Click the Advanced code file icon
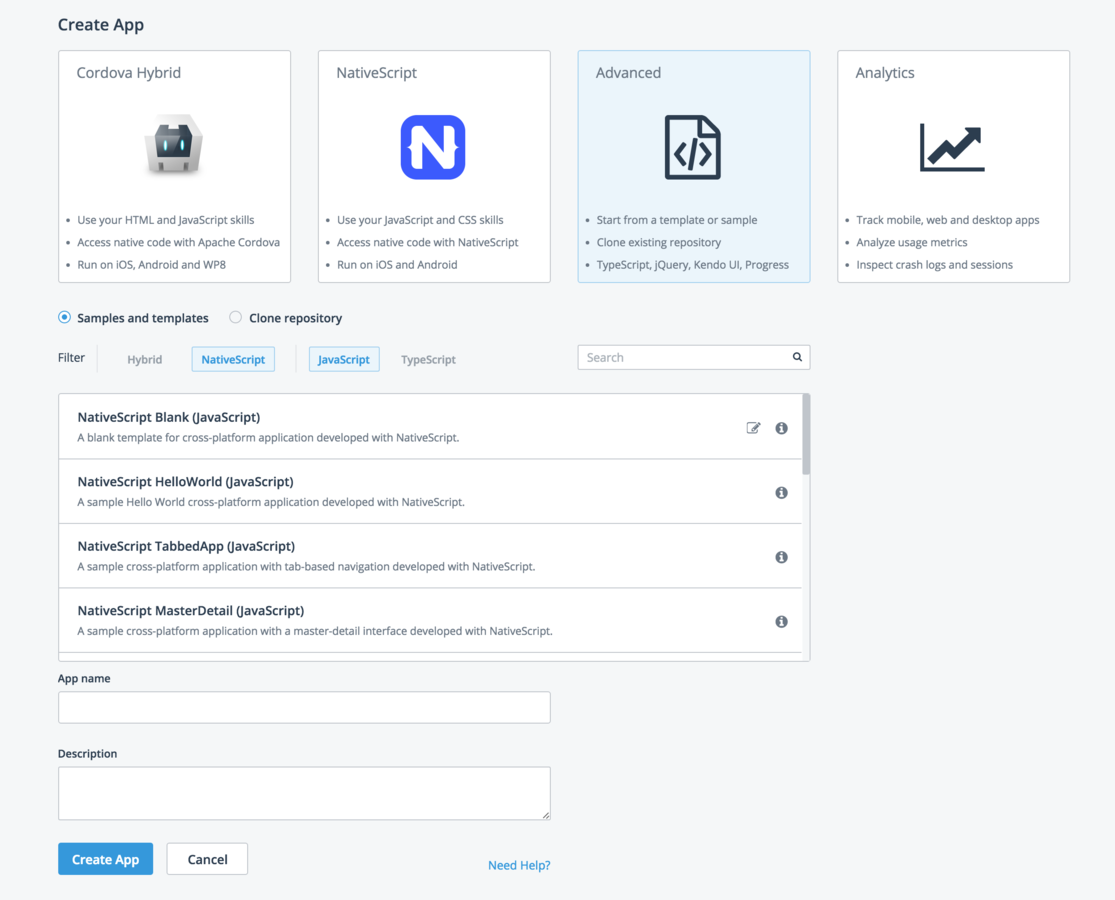 point(693,147)
